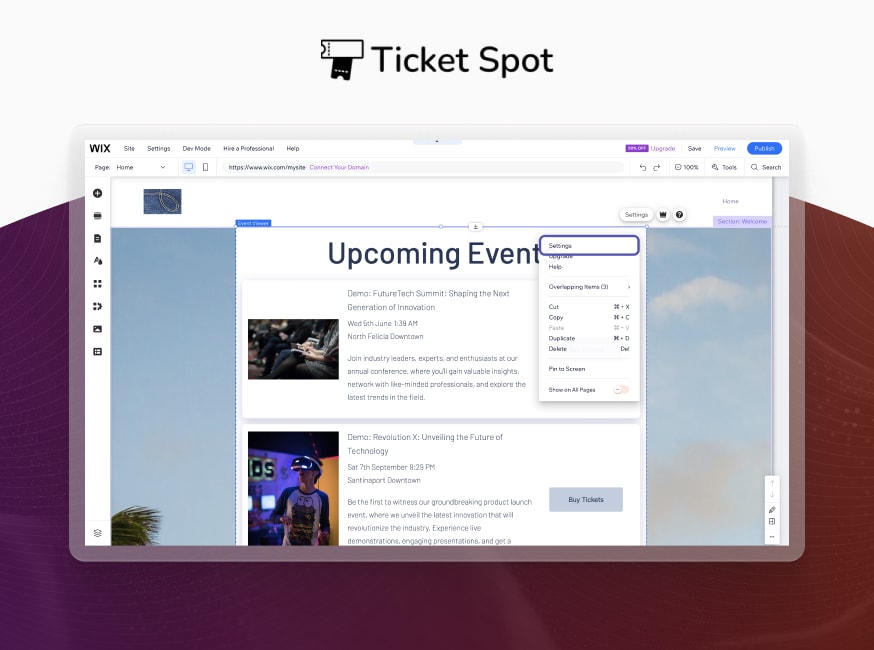Open the Add Apps grid icon
874x650 pixels.
click(98, 284)
